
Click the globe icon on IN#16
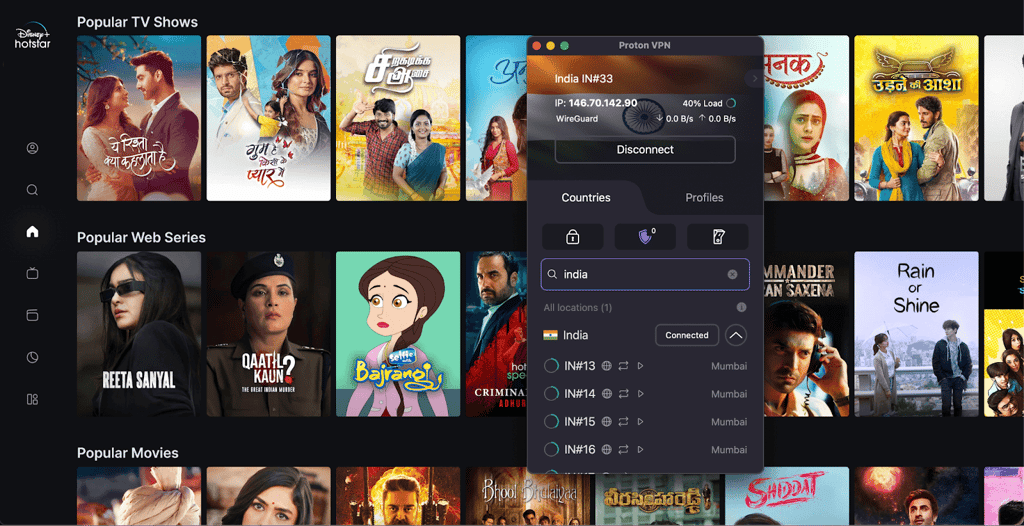click(x=607, y=450)
